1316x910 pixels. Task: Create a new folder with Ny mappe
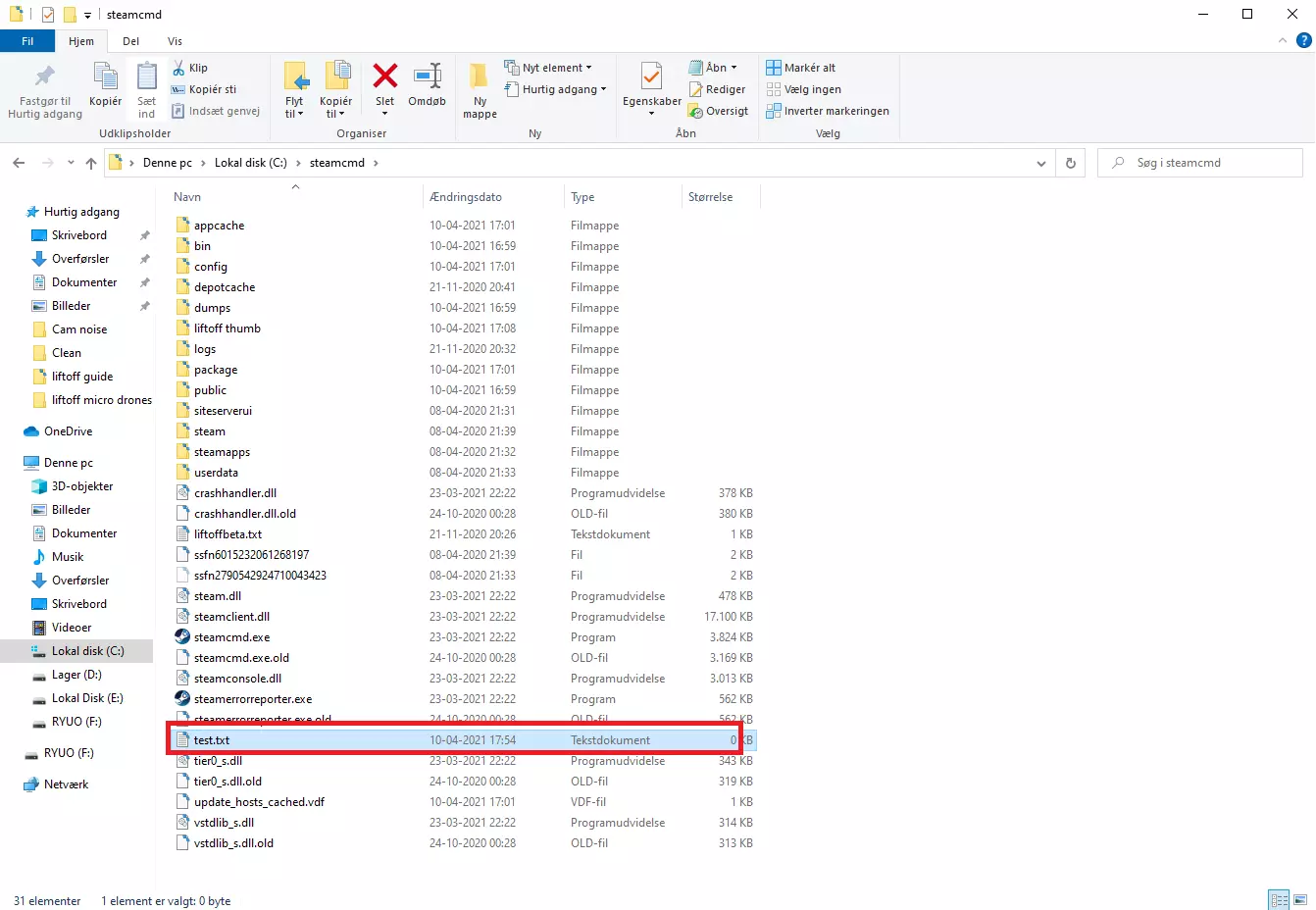coord(480,90)
